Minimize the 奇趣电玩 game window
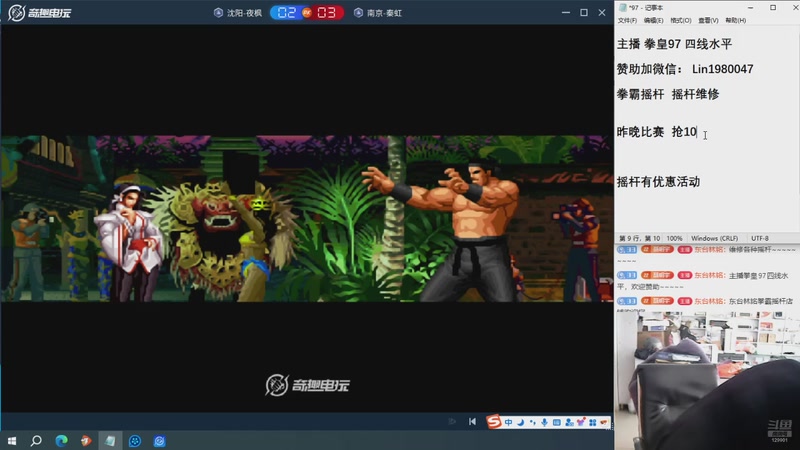 [566, 12]
